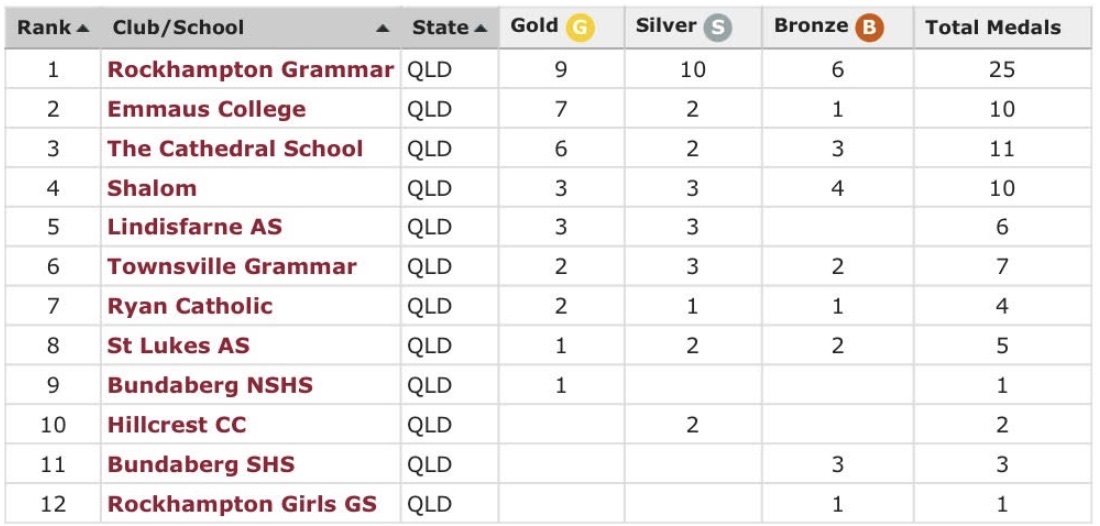Sort by Rank column arrow
The height and width of the screenshot is (526, 1100).
(x=83, y=28)
